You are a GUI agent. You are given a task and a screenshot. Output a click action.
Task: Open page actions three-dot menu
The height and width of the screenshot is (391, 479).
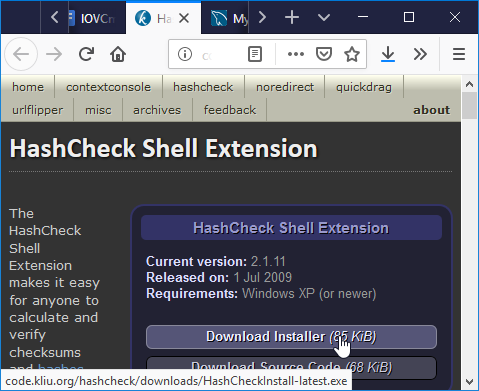(296, 54)
